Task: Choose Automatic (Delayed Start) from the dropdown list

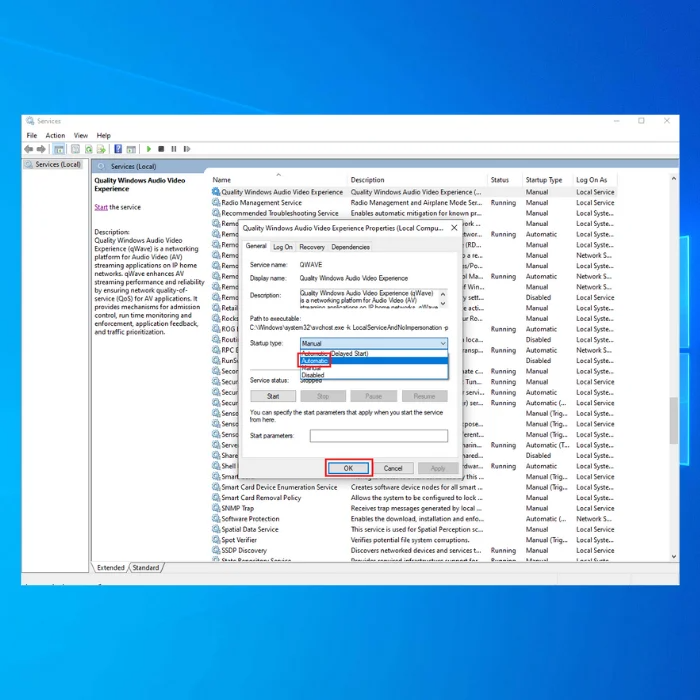Action: [x=374, y=354]
